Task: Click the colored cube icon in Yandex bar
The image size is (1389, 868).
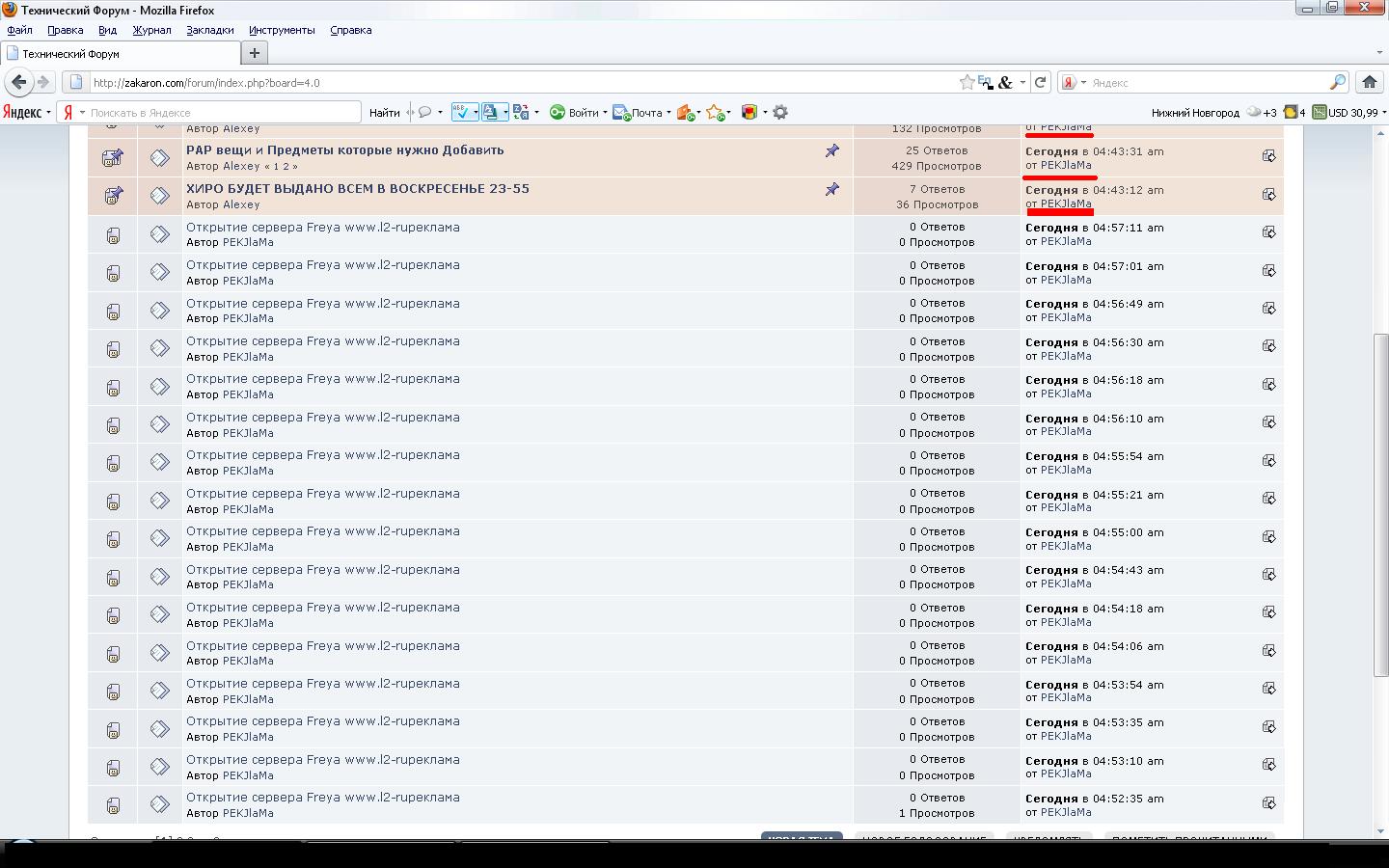Action: (x=749, y=113)
